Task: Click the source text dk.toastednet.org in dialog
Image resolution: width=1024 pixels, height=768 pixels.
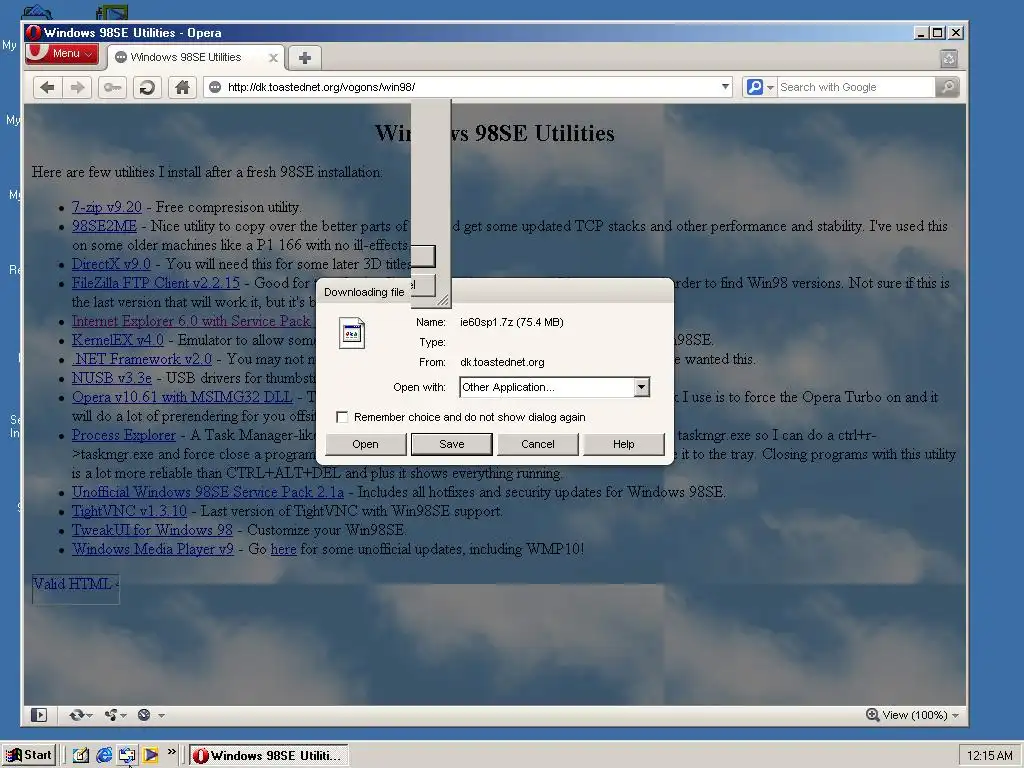Action: (x=502, y=362)
